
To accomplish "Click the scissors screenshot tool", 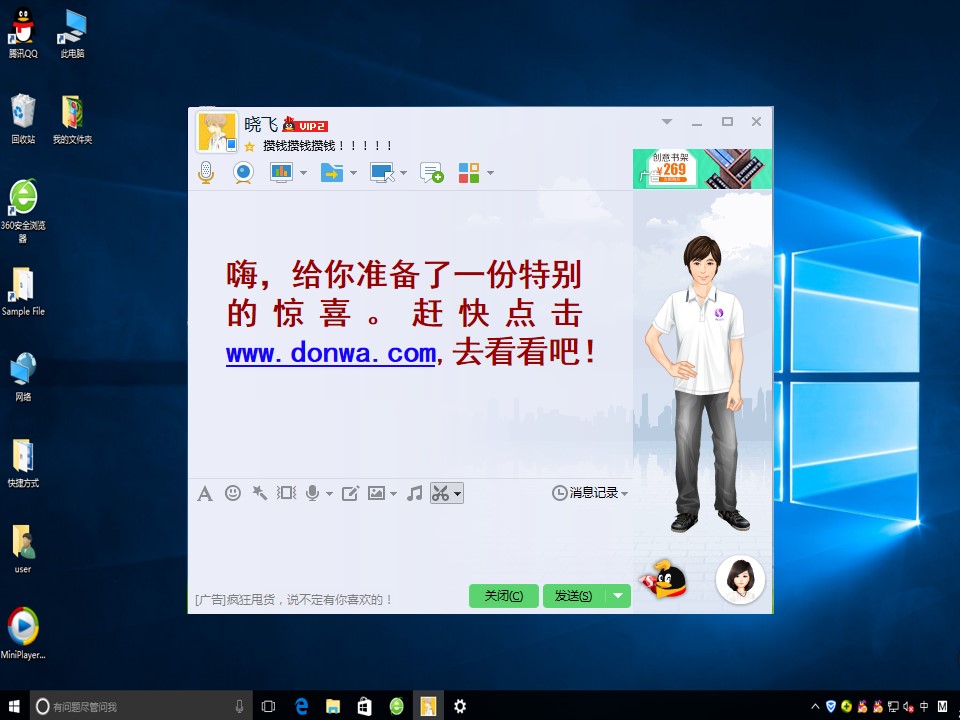I will (x=440, y=493).
